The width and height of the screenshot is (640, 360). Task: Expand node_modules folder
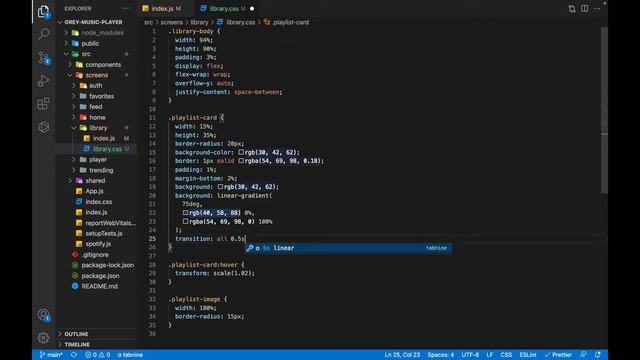point(97,33)
